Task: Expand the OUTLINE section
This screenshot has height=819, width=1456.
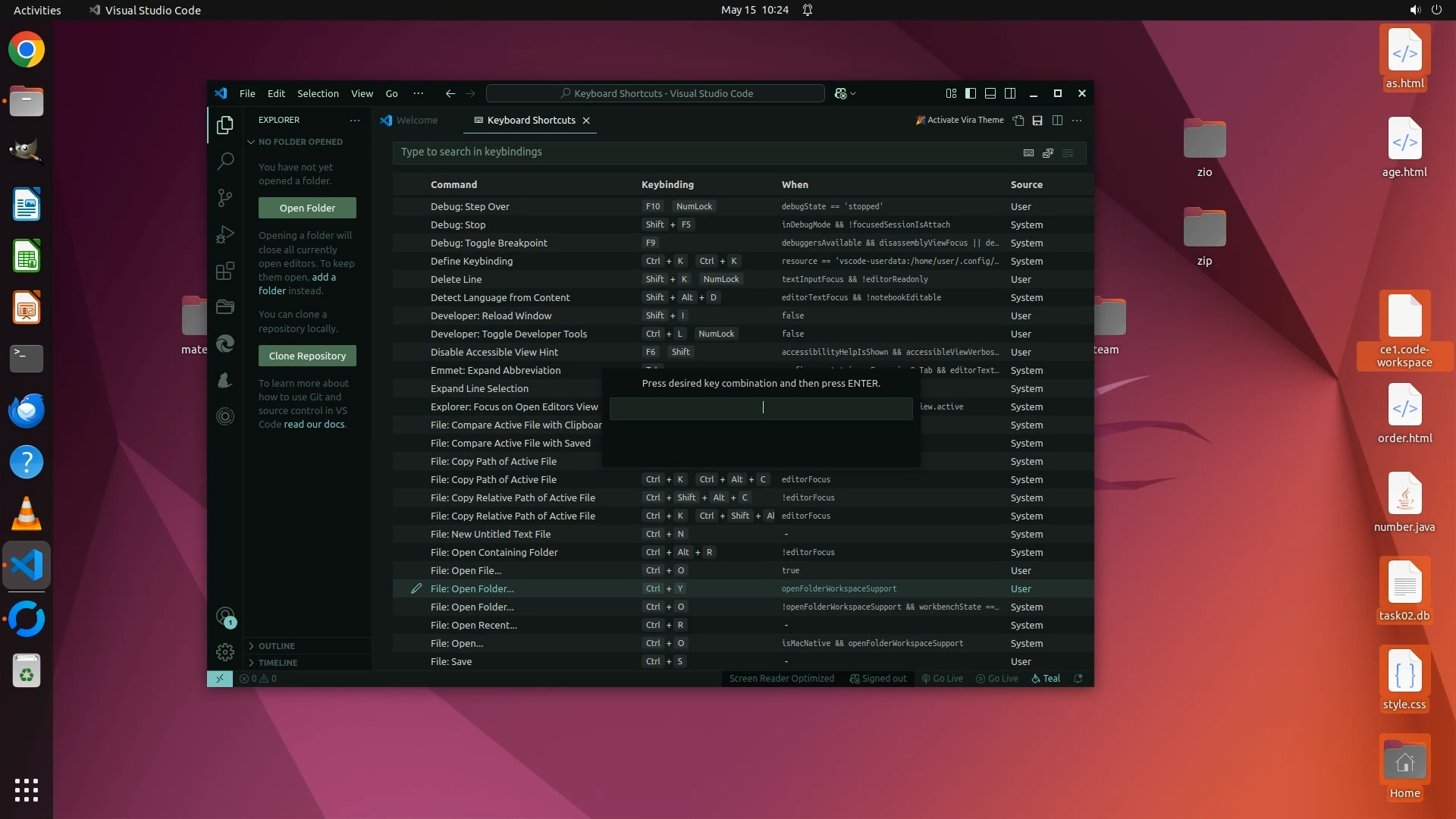Action: [x=276, y=646]
